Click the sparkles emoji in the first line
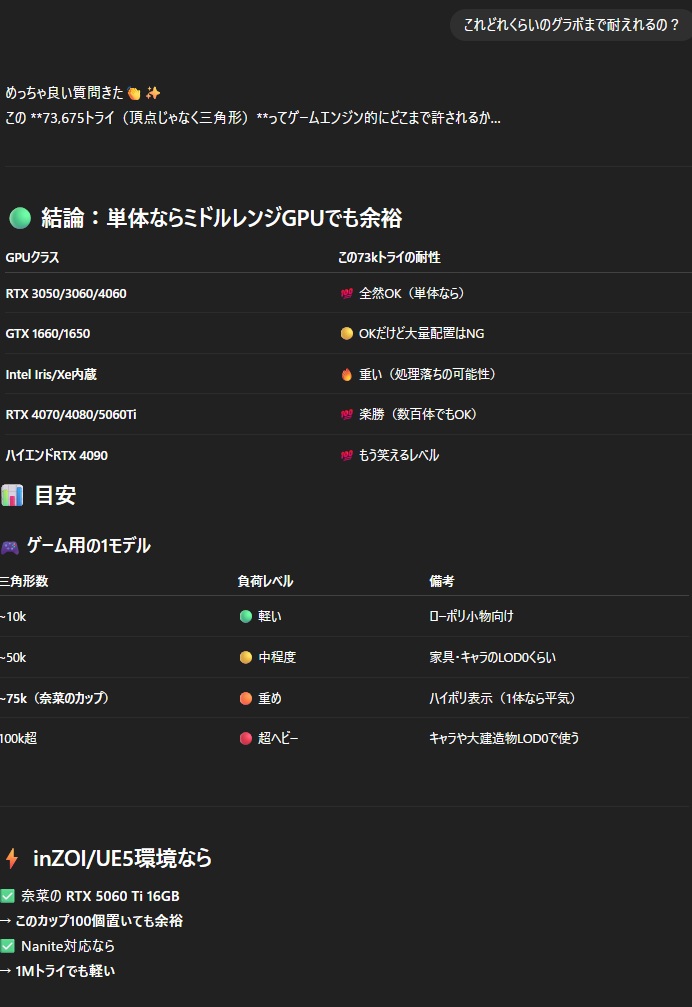 (153, 93)
